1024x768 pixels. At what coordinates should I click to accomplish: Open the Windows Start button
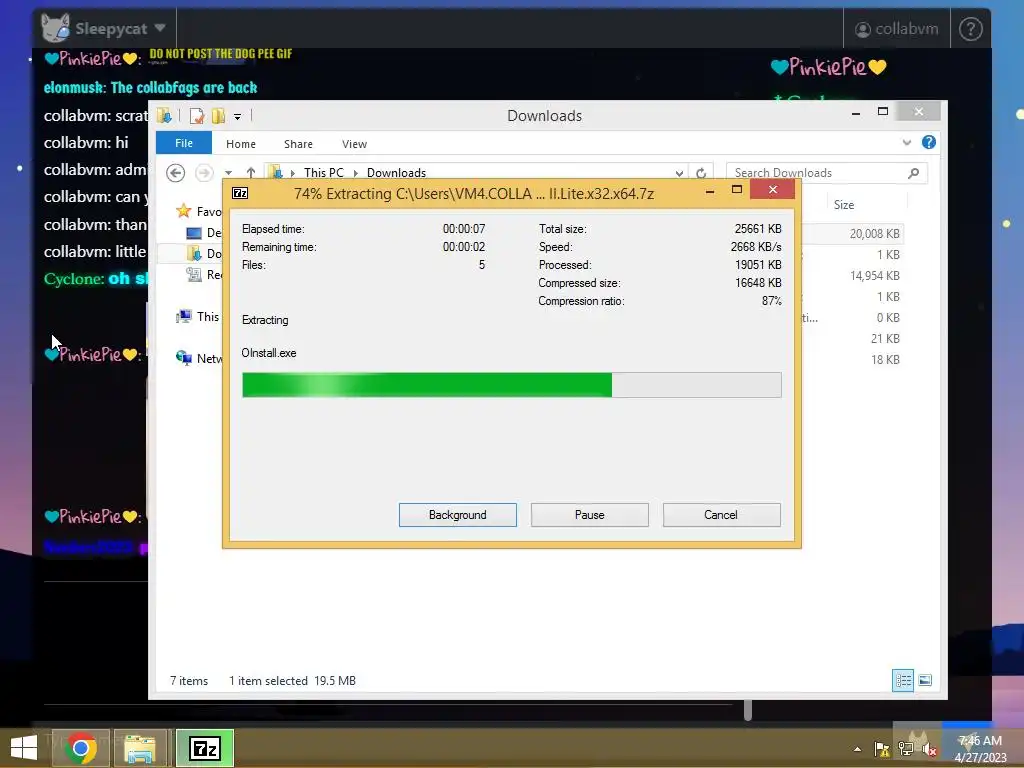24,748
